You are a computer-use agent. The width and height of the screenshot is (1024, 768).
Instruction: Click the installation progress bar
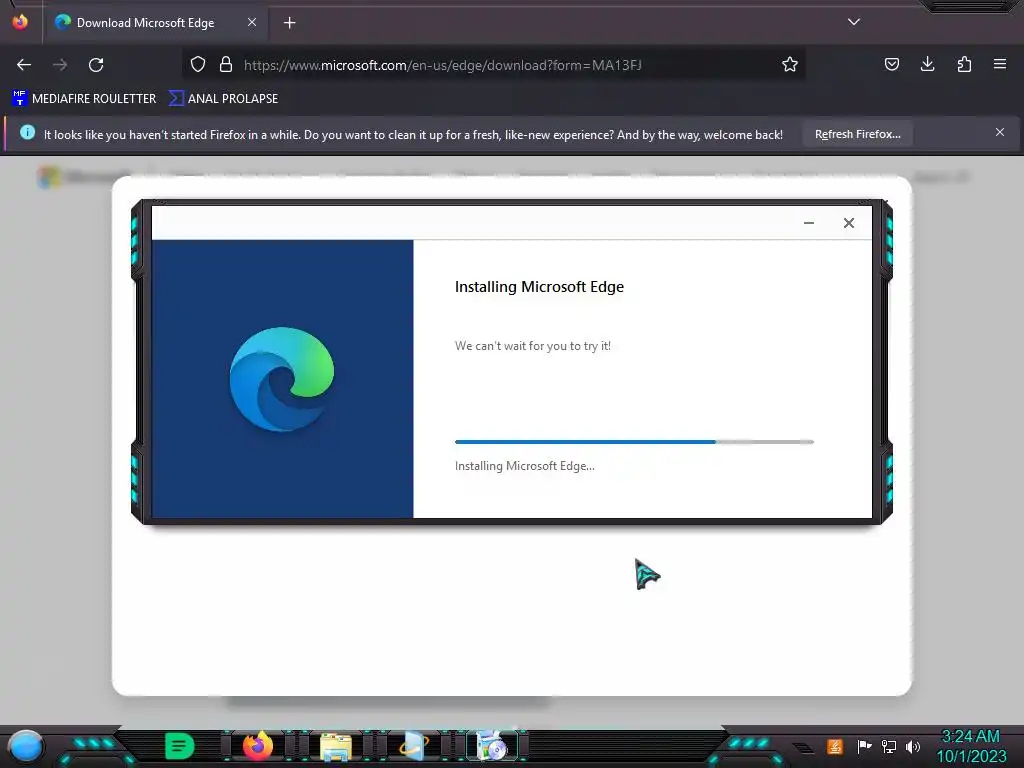[634, 442]
